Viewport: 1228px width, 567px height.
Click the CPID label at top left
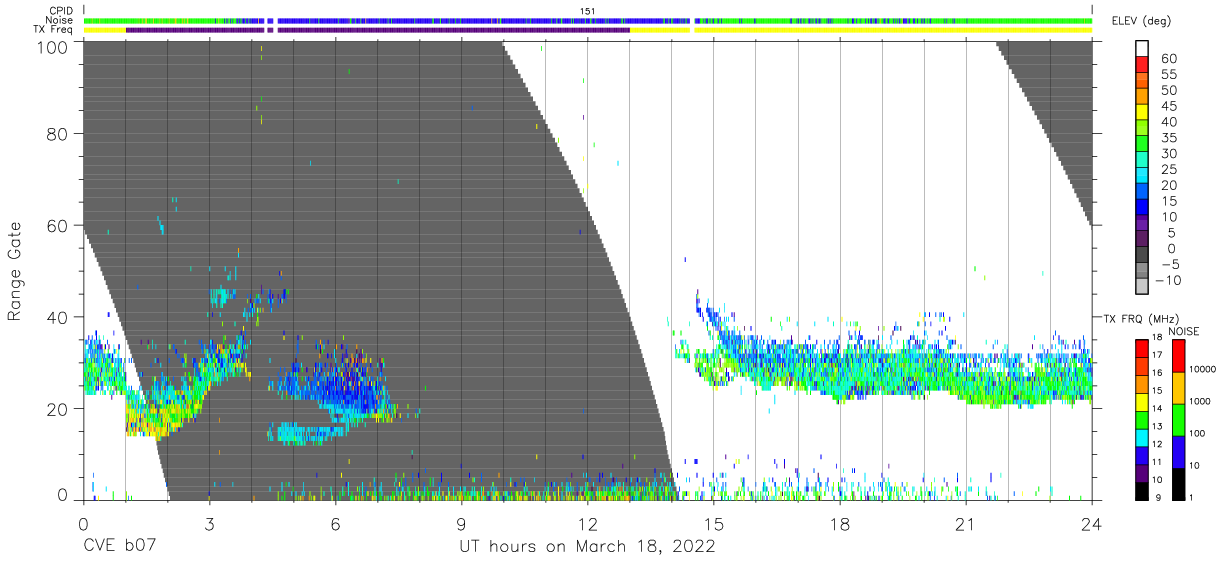click(61, 10)
